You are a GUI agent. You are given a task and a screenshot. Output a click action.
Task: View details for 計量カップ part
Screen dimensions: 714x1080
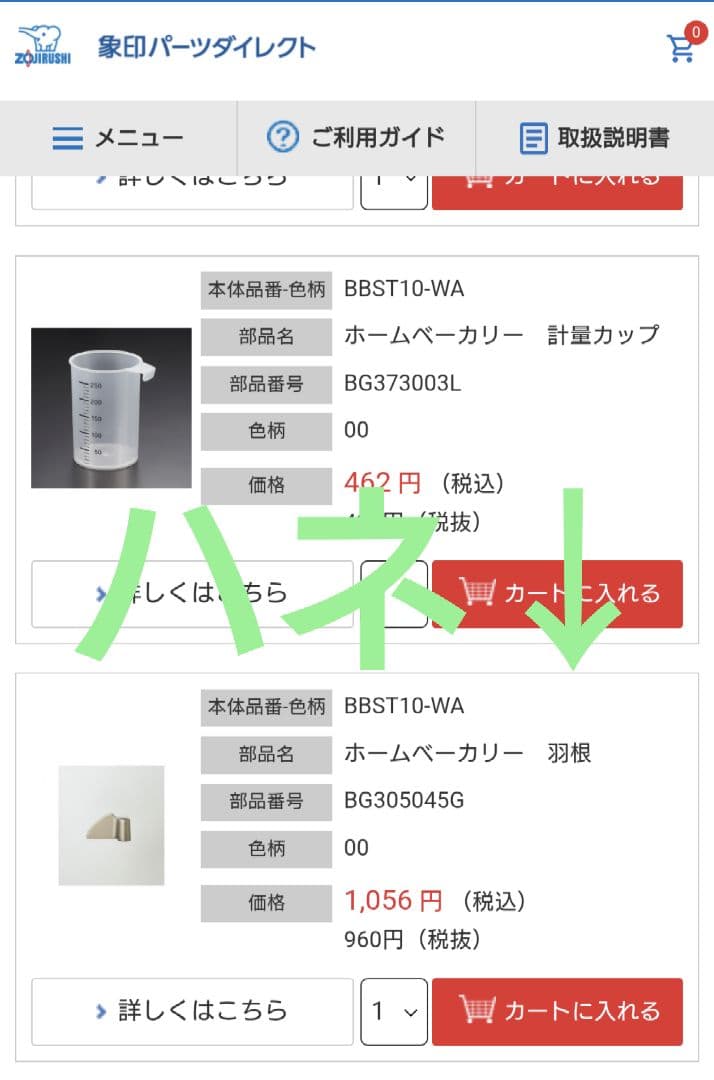coord(192,593)
